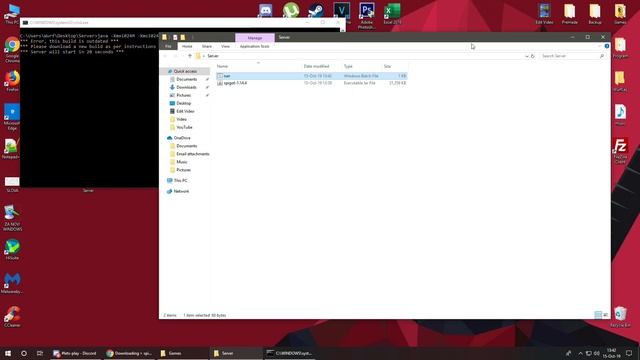Switch to details view in Explorer
Image resolution: width=640 pixels, height=360 pixels.
coord(598,315)
